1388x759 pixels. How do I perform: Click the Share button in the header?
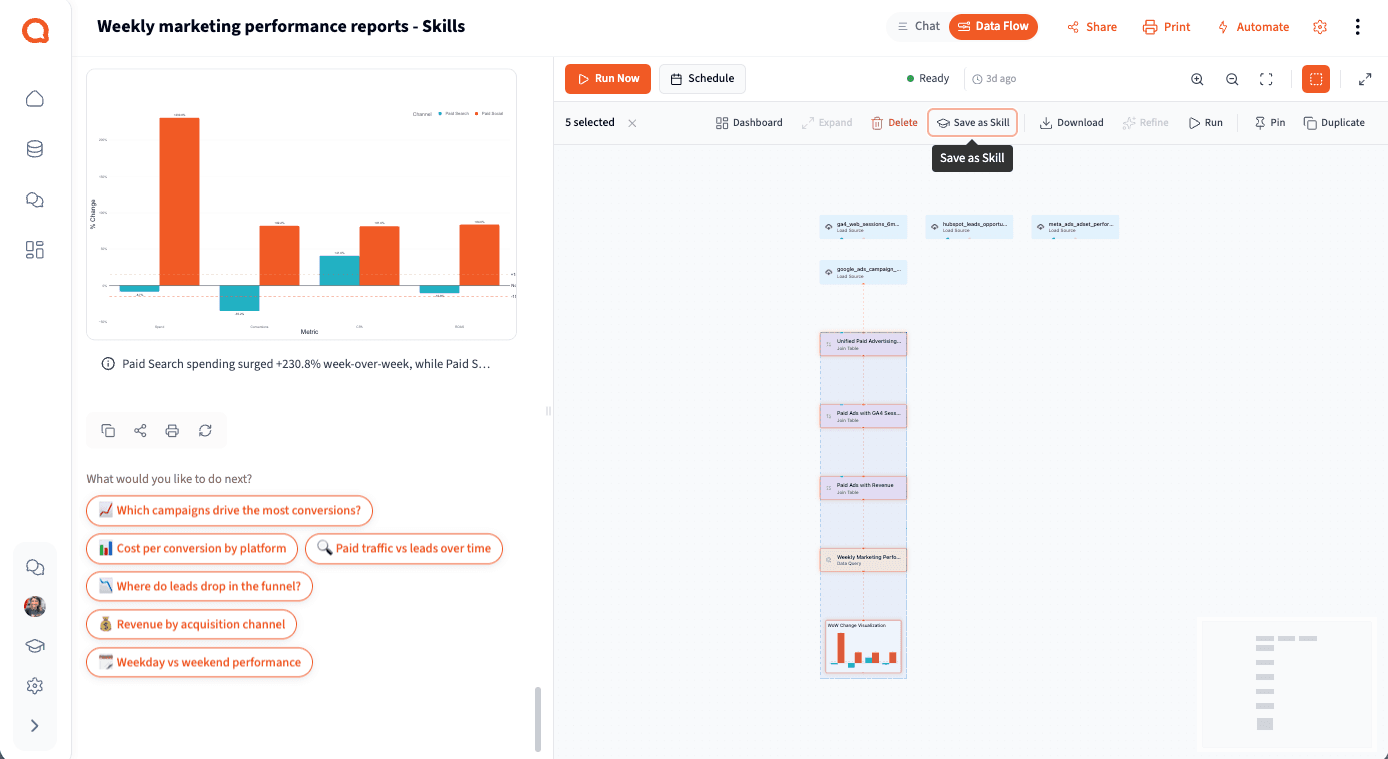pyautogui.click(x=1092, y=27)
